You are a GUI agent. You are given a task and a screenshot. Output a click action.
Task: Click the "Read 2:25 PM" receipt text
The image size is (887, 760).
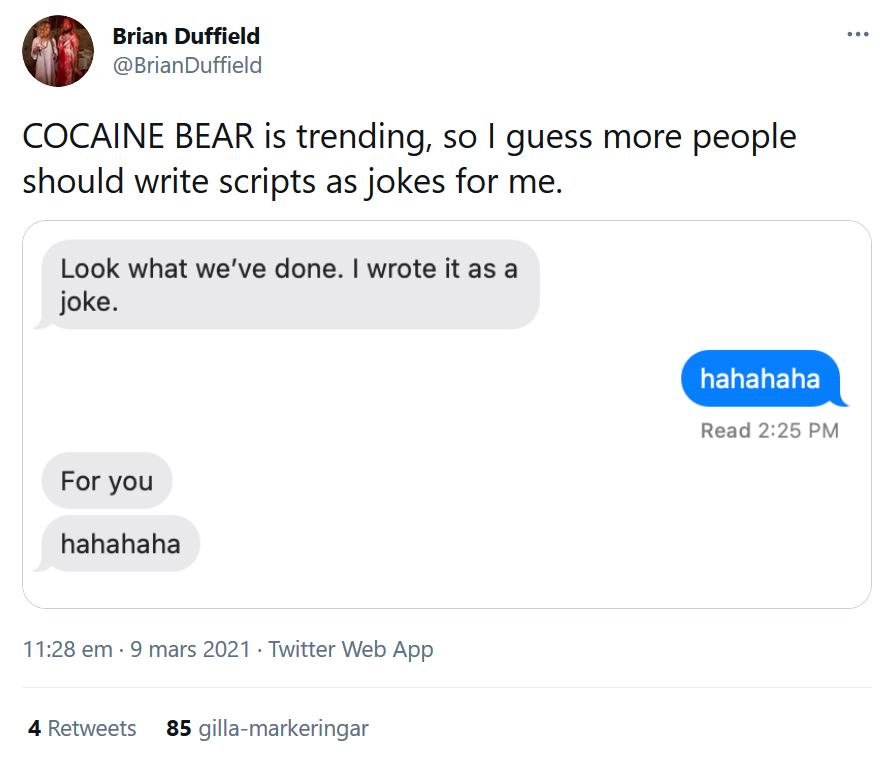770,431
